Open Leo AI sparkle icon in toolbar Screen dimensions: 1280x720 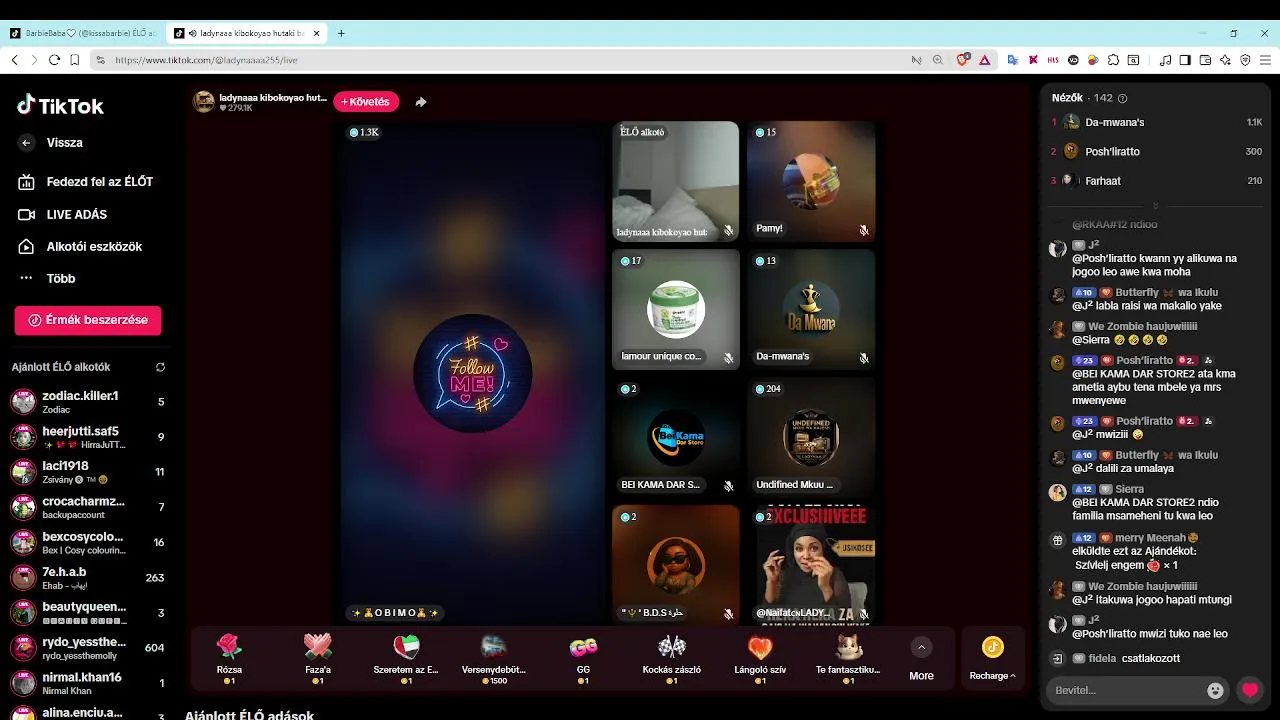coord(1225,60)
